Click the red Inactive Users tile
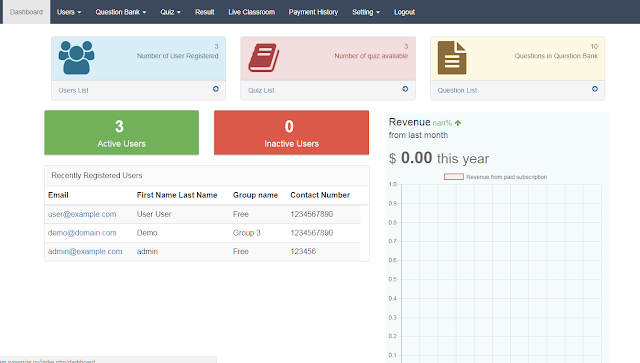Image resolution: width=640 pixels, height=363 pixels. [x=291, y=133]
